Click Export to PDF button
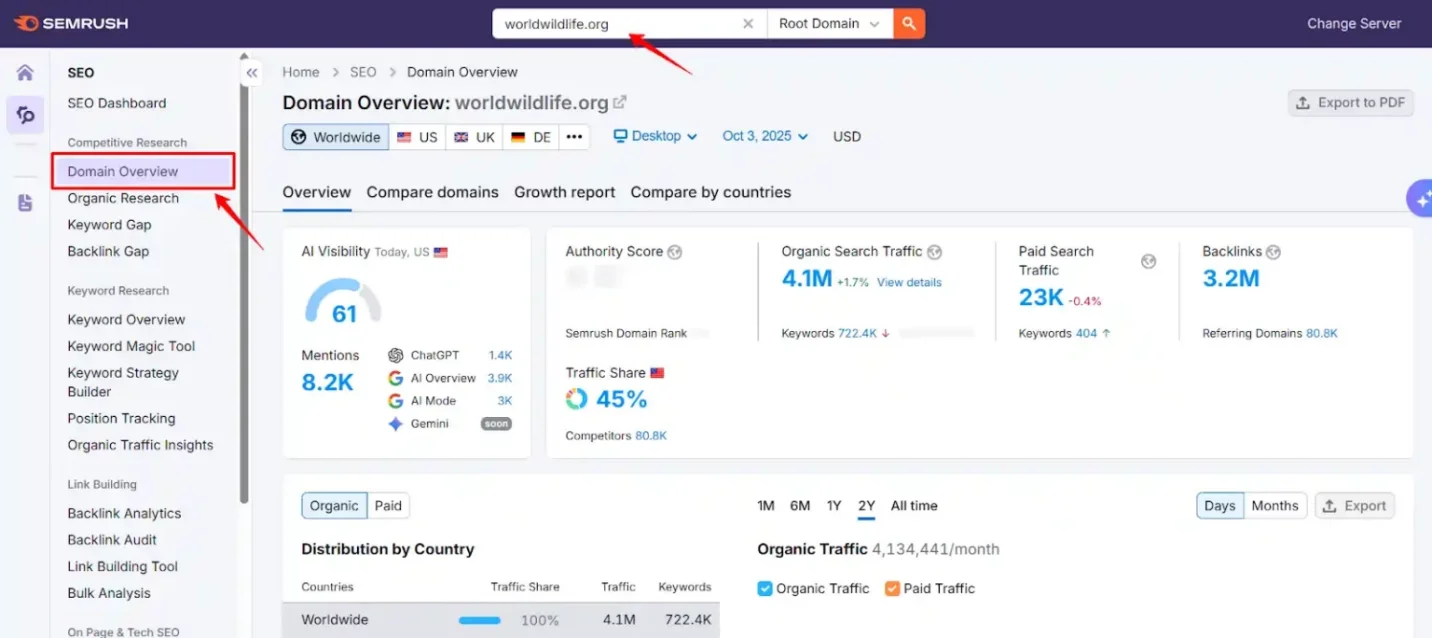Viewport: 1432px width, 638px height. pos(1351,103)
